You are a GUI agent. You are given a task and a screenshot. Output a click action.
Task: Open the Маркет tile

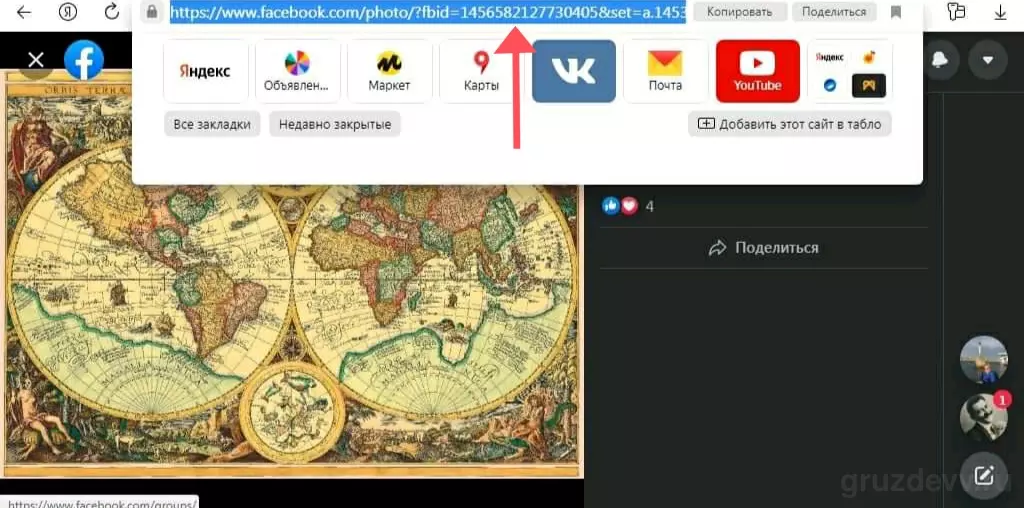pyautogui.click(x=389, y=71)
